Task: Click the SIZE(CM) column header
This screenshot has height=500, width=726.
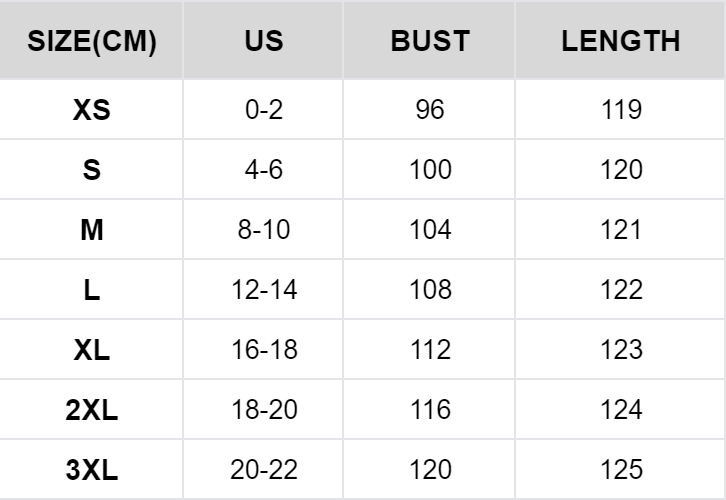Action: pyautogui.click(x=92, y=41)
